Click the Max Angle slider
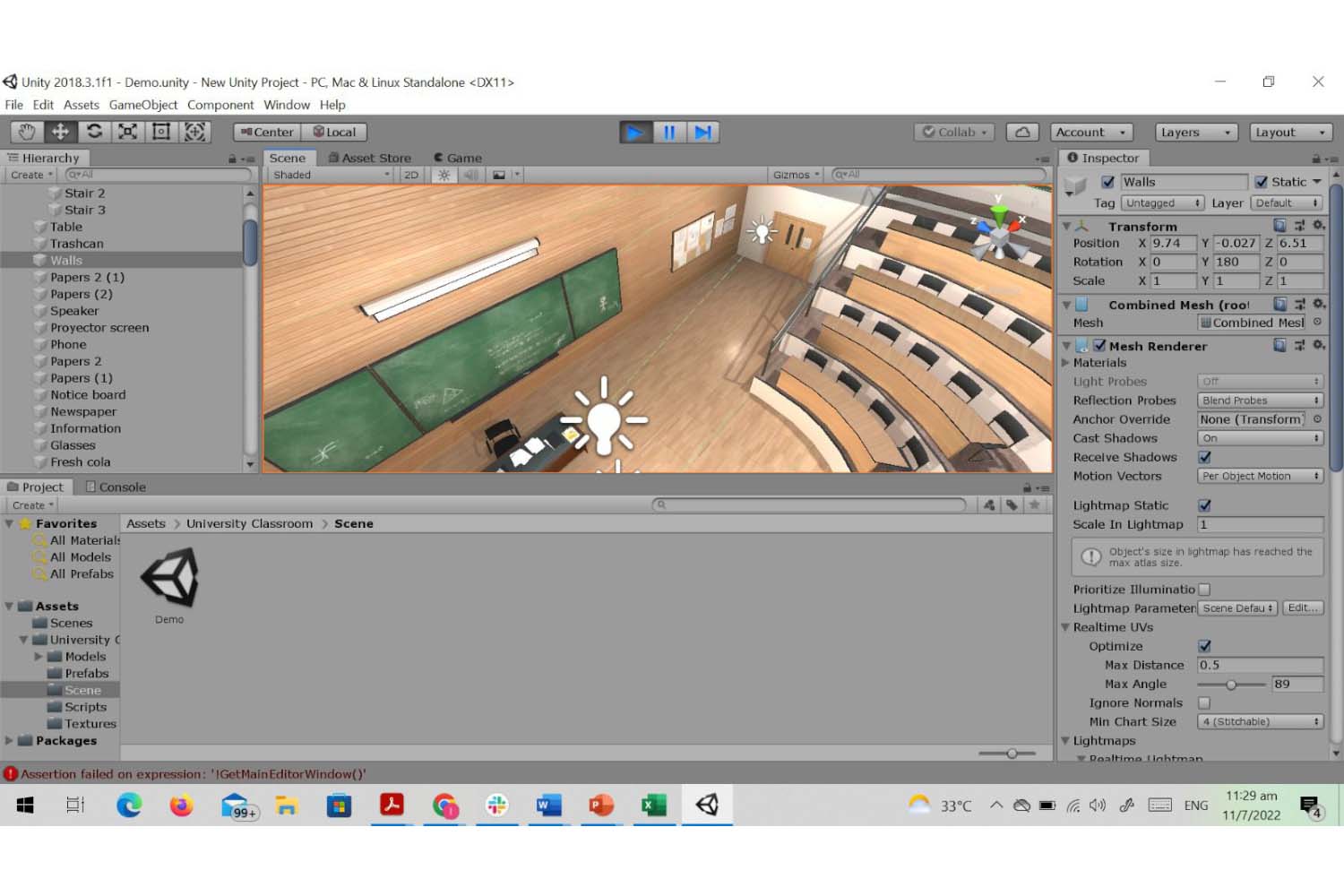Viewport: 1344px width, 896px height. coord(1232,685)
